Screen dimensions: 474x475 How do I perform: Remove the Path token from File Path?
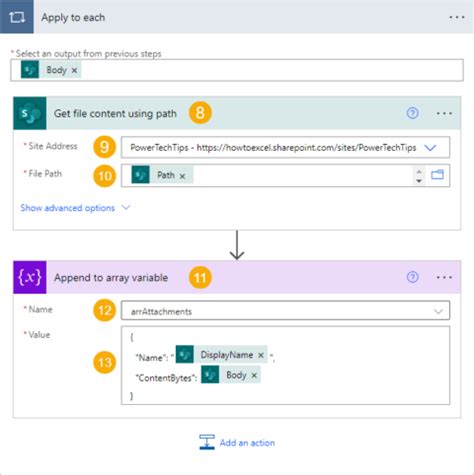pyautogui.click(x=182, y=176)
